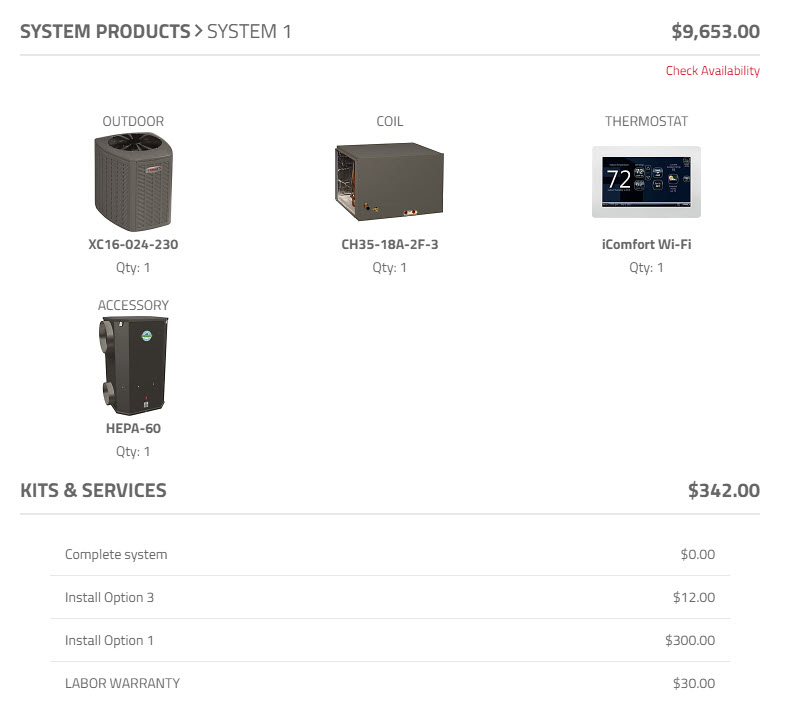
Task: Click the Kits & Services total $342.00
Action: pyautogui.click(x=724, y=491)
